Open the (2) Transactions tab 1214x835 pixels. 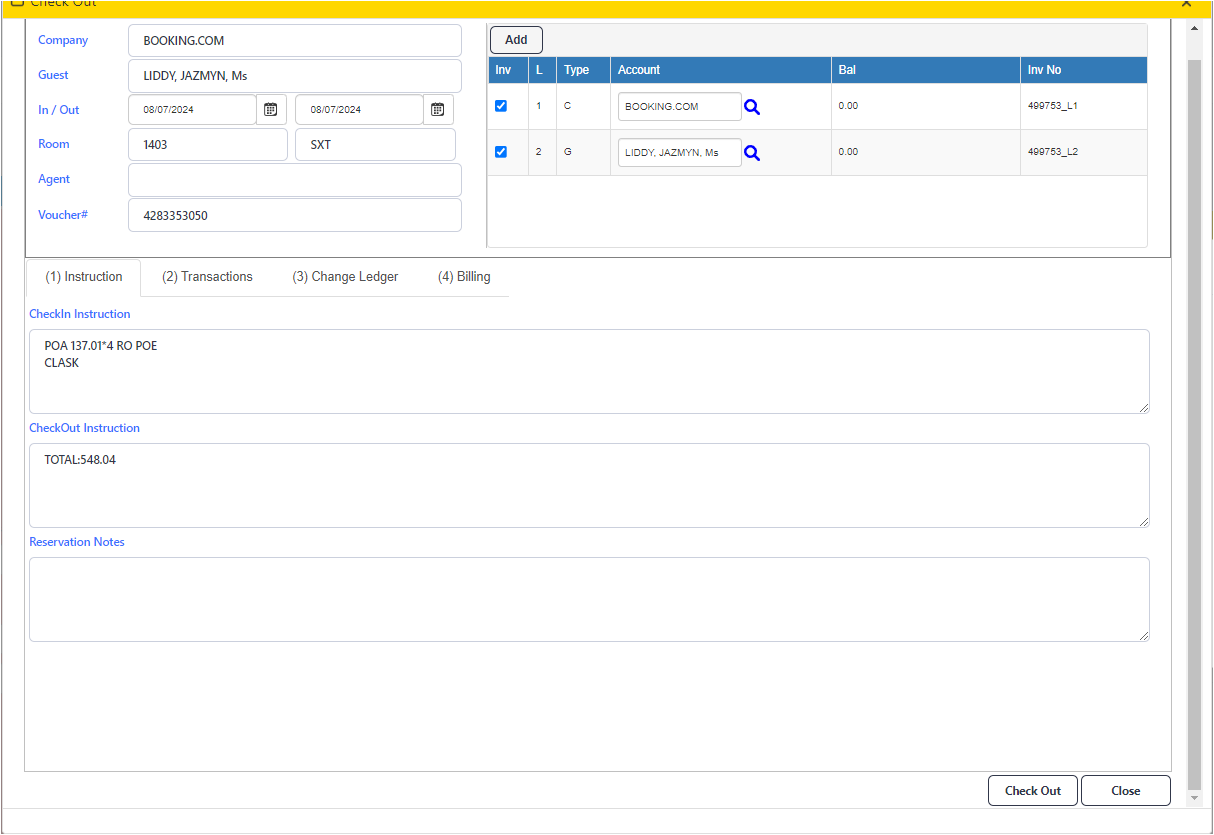coord(207,277)
